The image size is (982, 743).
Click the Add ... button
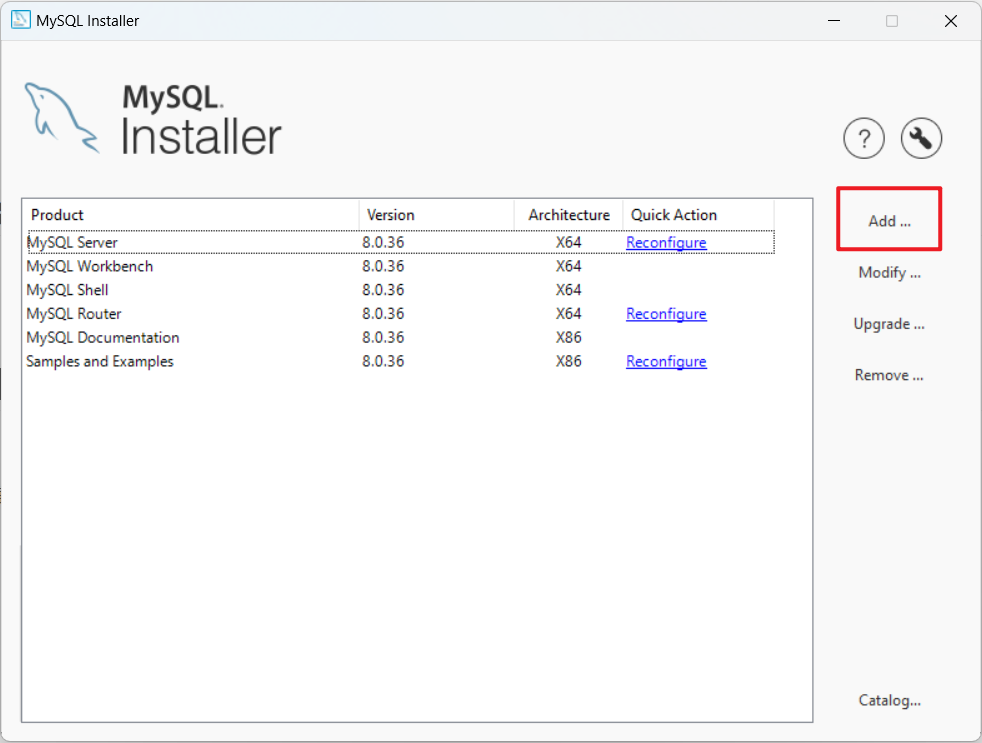(x=889, y=219)
